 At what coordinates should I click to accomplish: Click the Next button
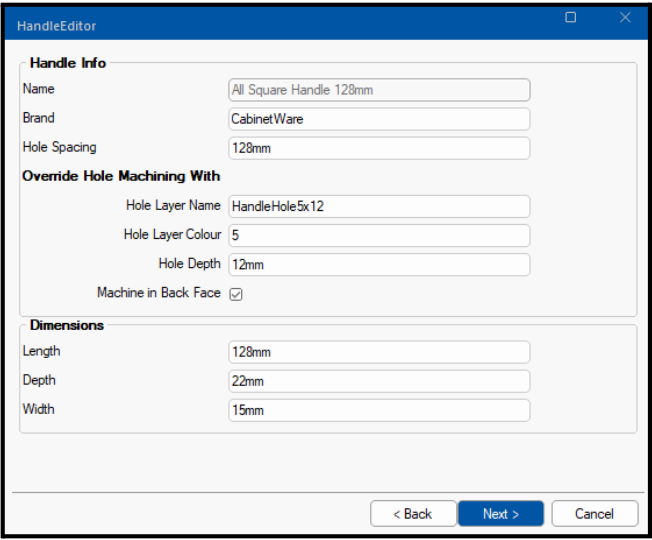500,514
